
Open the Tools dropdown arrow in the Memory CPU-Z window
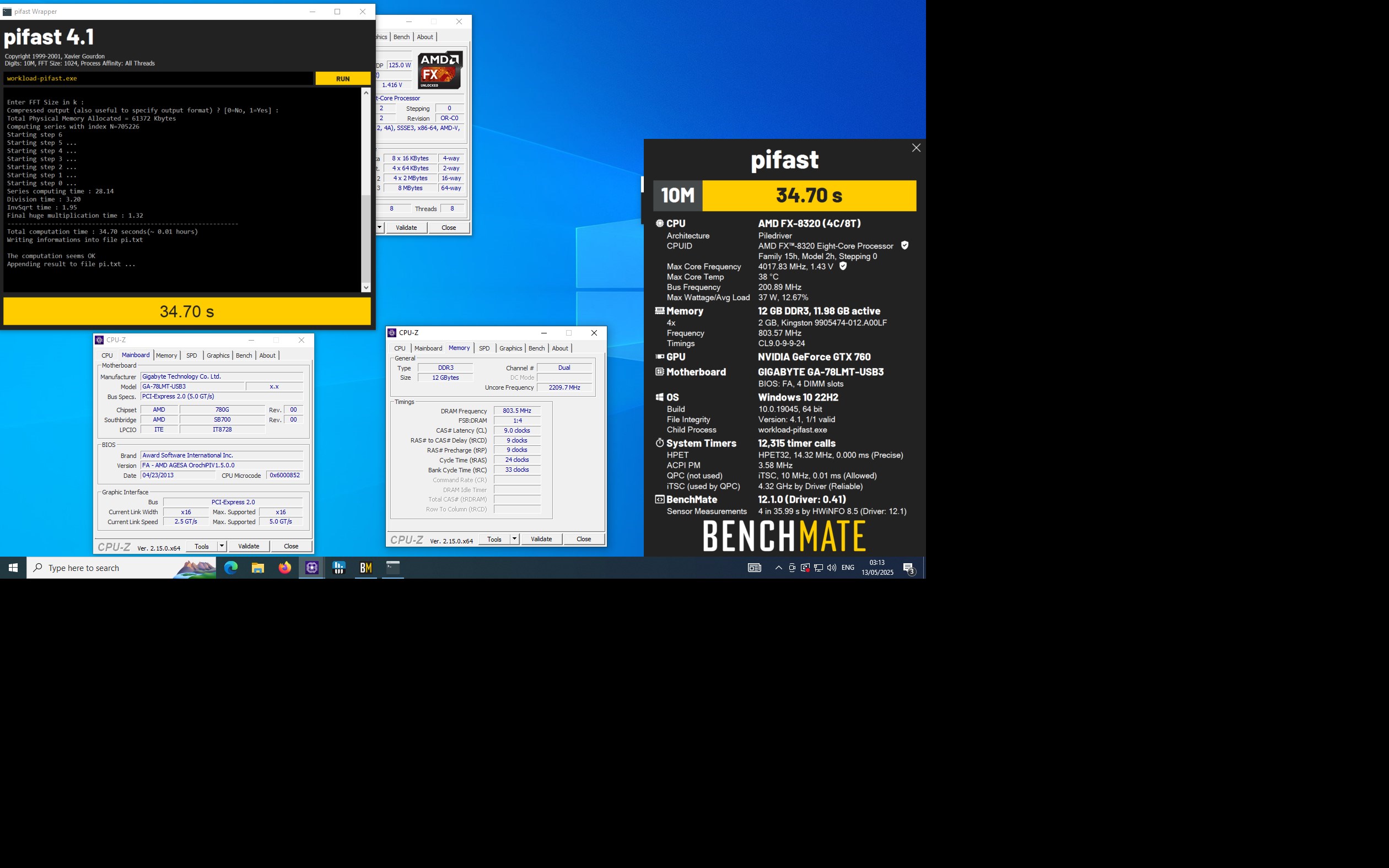pos(514,539)
